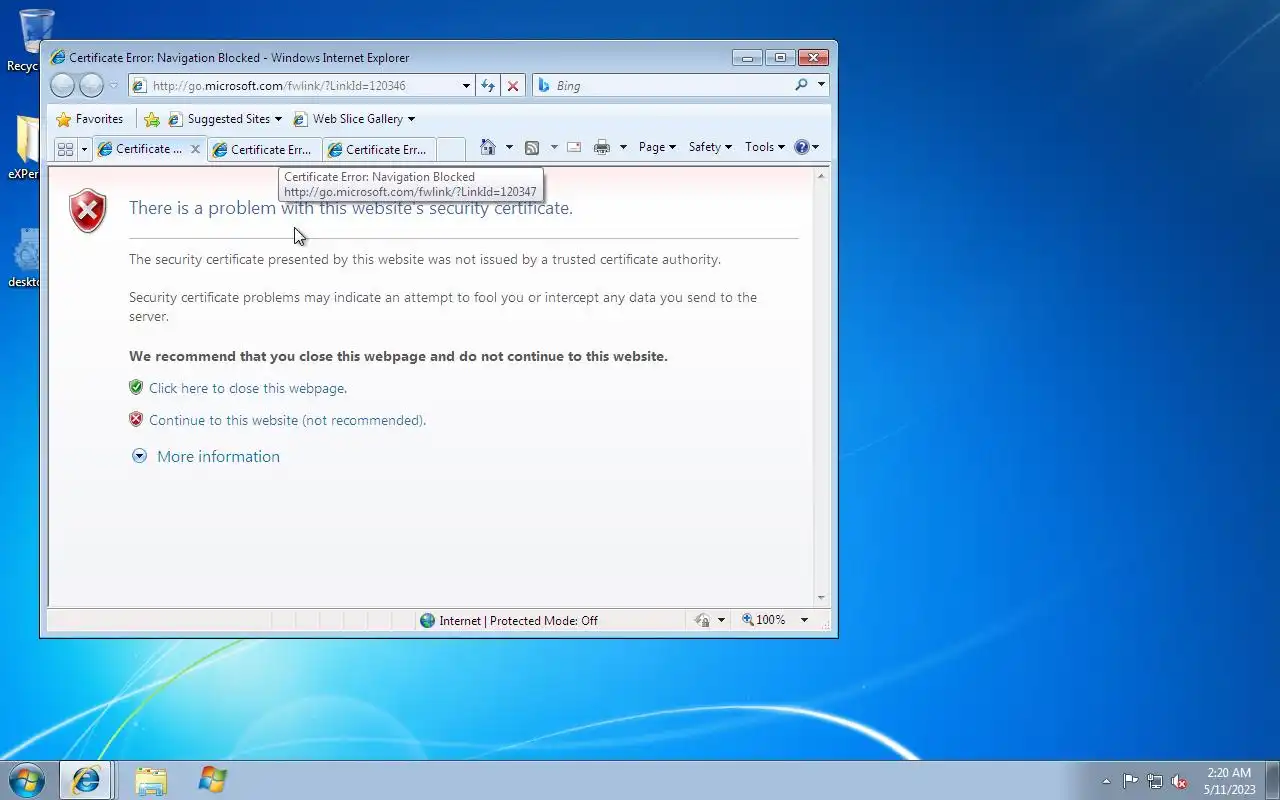The image size is (1280, 800).
Task: Switch to the third Certificate Error tab
Action: pyautogui.click(x=380, y=150)
